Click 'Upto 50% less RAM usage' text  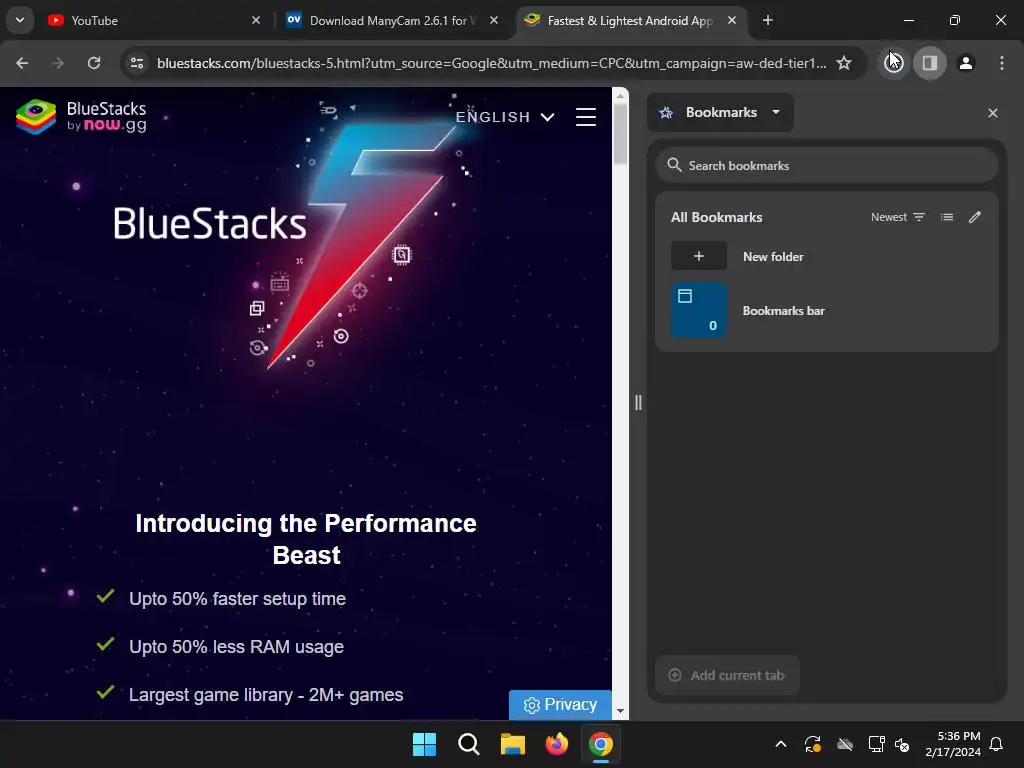pyautogui.click(x=236, y=647)
